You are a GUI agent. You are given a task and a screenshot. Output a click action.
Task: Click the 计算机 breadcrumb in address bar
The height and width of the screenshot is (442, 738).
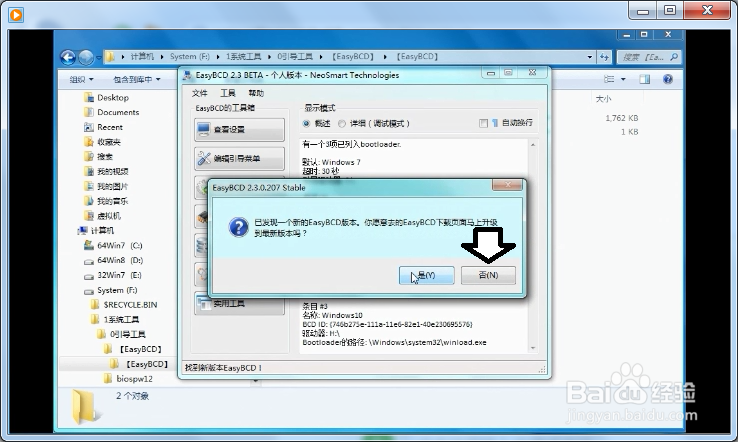click(x=142, y=56)
